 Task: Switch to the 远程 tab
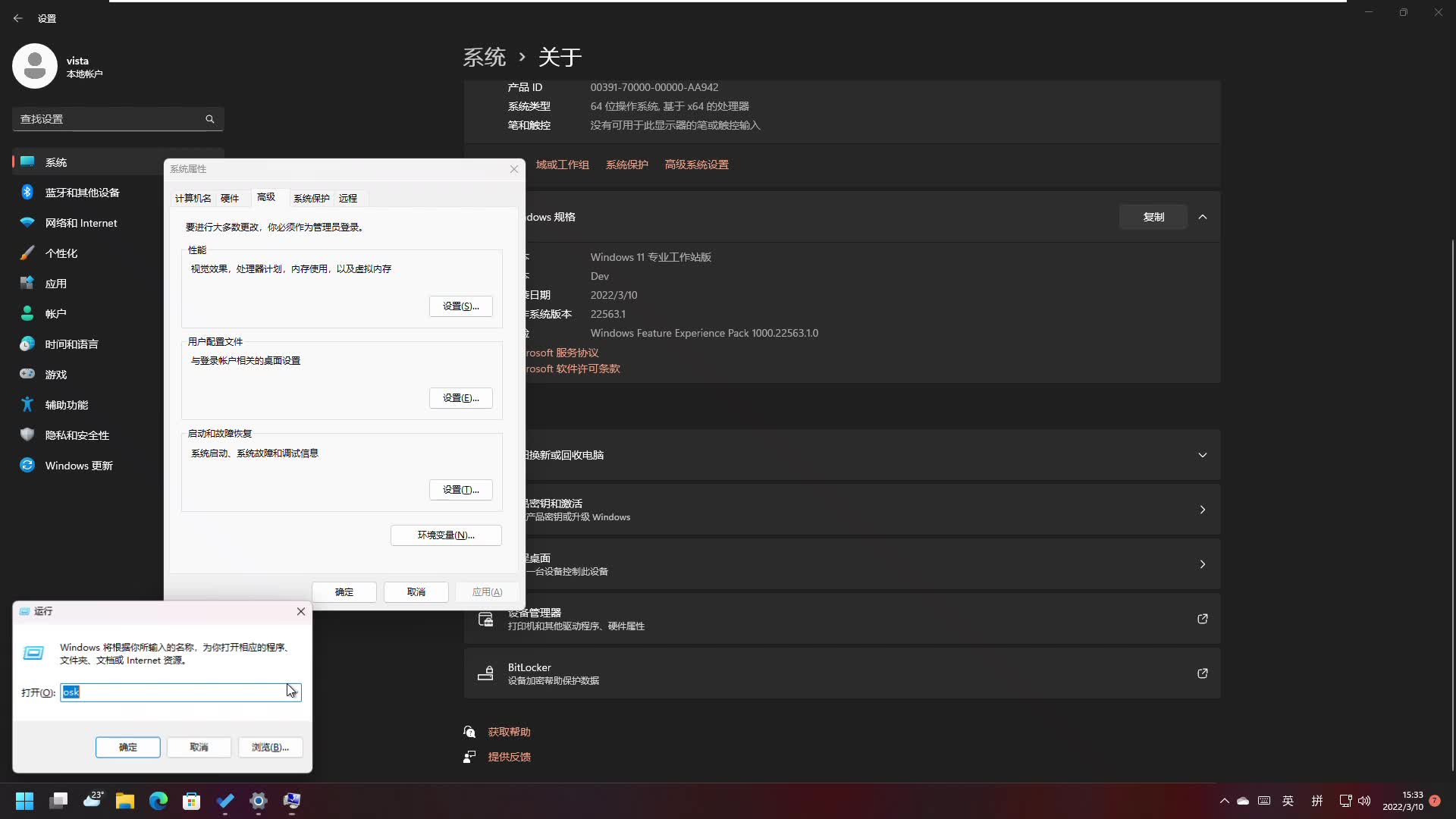348,198
